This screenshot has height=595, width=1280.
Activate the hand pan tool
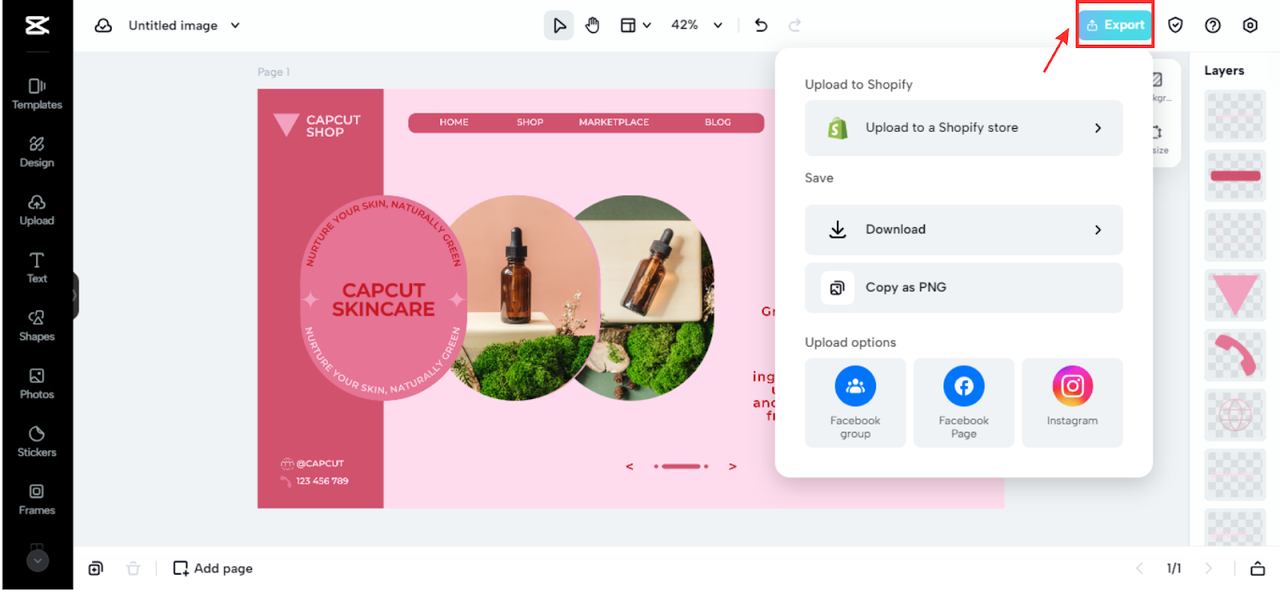tap(593, 25)
